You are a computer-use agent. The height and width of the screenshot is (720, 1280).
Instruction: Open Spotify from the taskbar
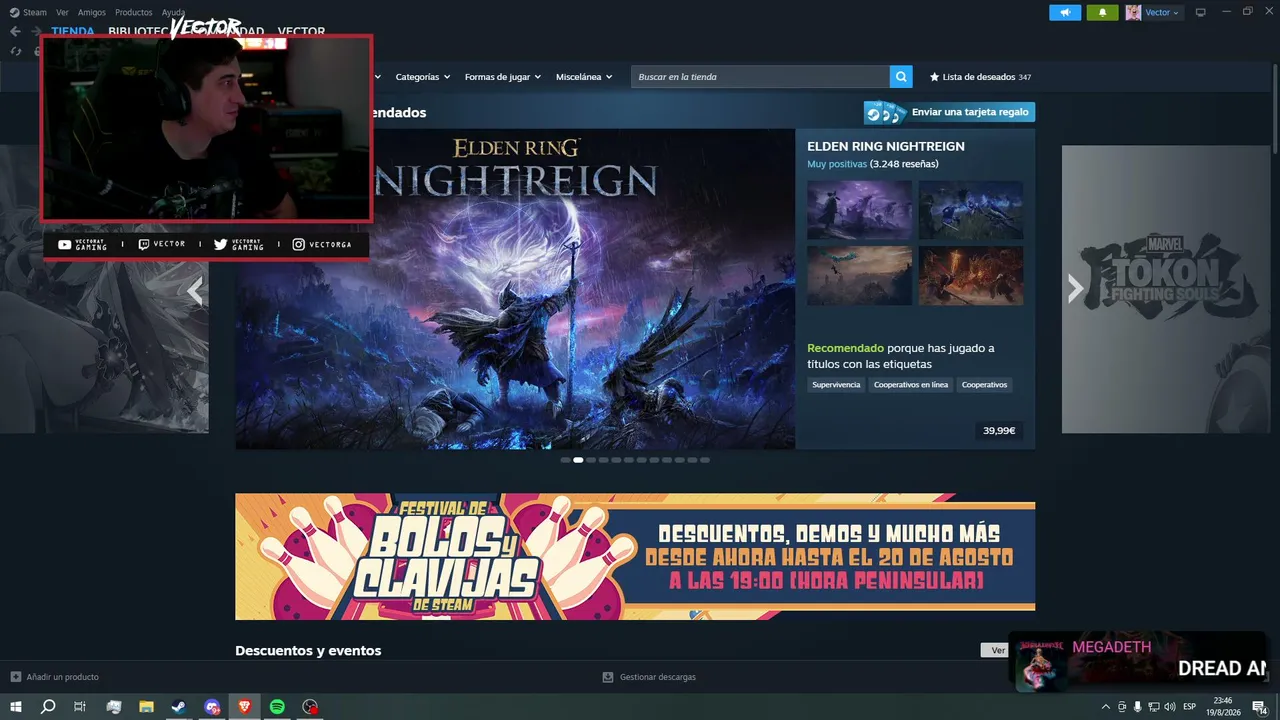pyautogui.click(x=277, y=707)
